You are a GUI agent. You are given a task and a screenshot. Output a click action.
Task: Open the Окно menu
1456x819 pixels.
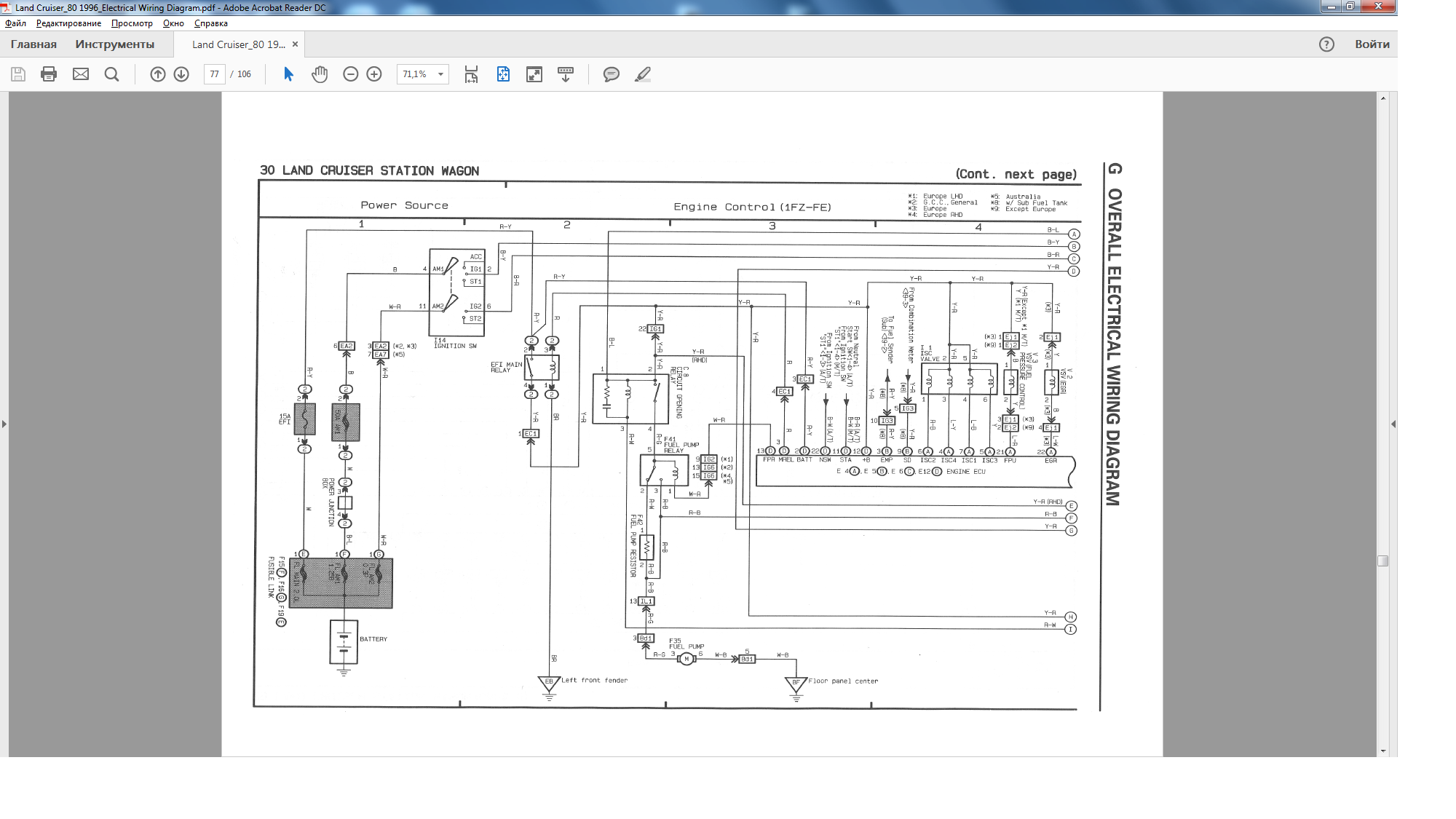[x=173, y=23]
